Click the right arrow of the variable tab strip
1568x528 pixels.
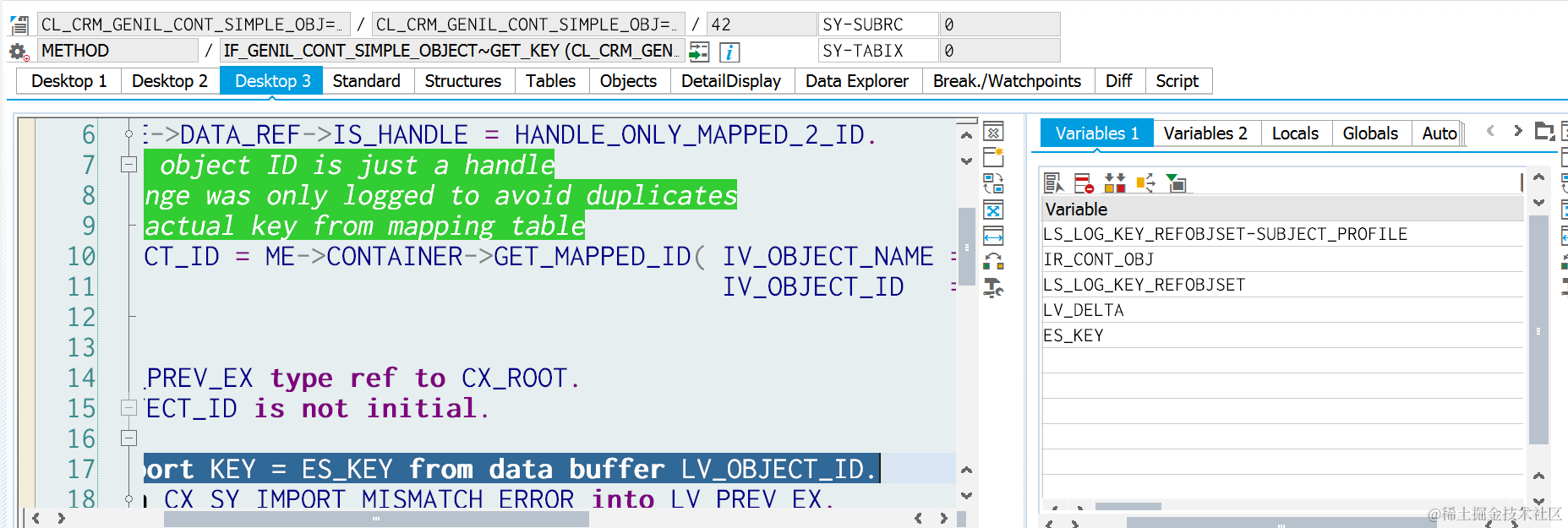click(x=1518, y=131)
